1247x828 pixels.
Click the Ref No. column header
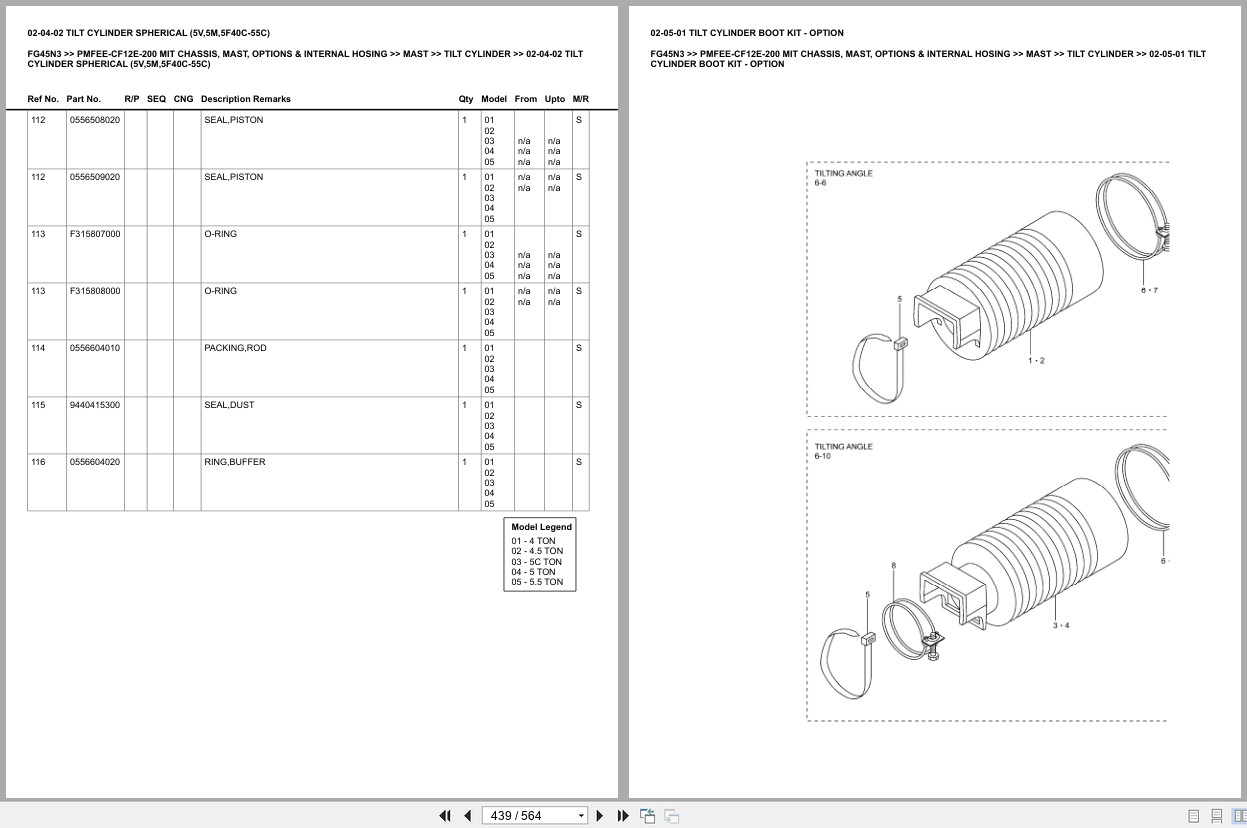tap(43, 99)
